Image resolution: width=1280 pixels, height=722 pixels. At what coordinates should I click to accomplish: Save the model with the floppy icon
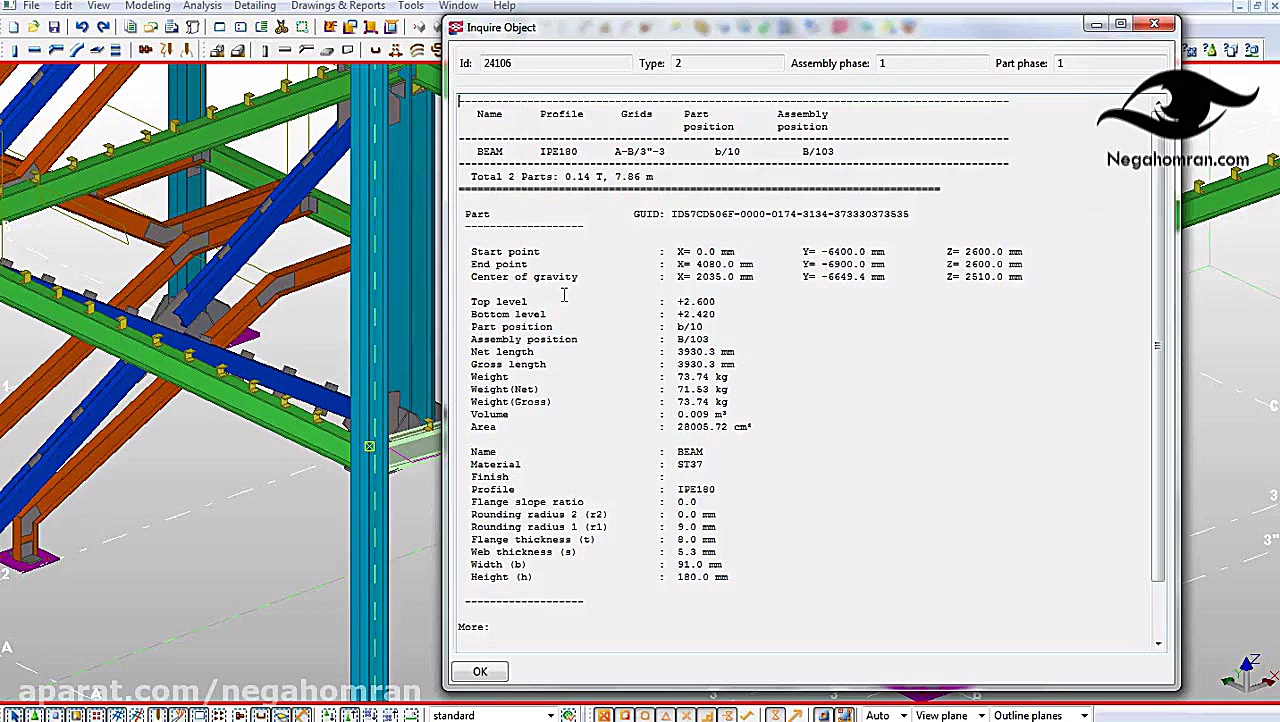[54, 27]
